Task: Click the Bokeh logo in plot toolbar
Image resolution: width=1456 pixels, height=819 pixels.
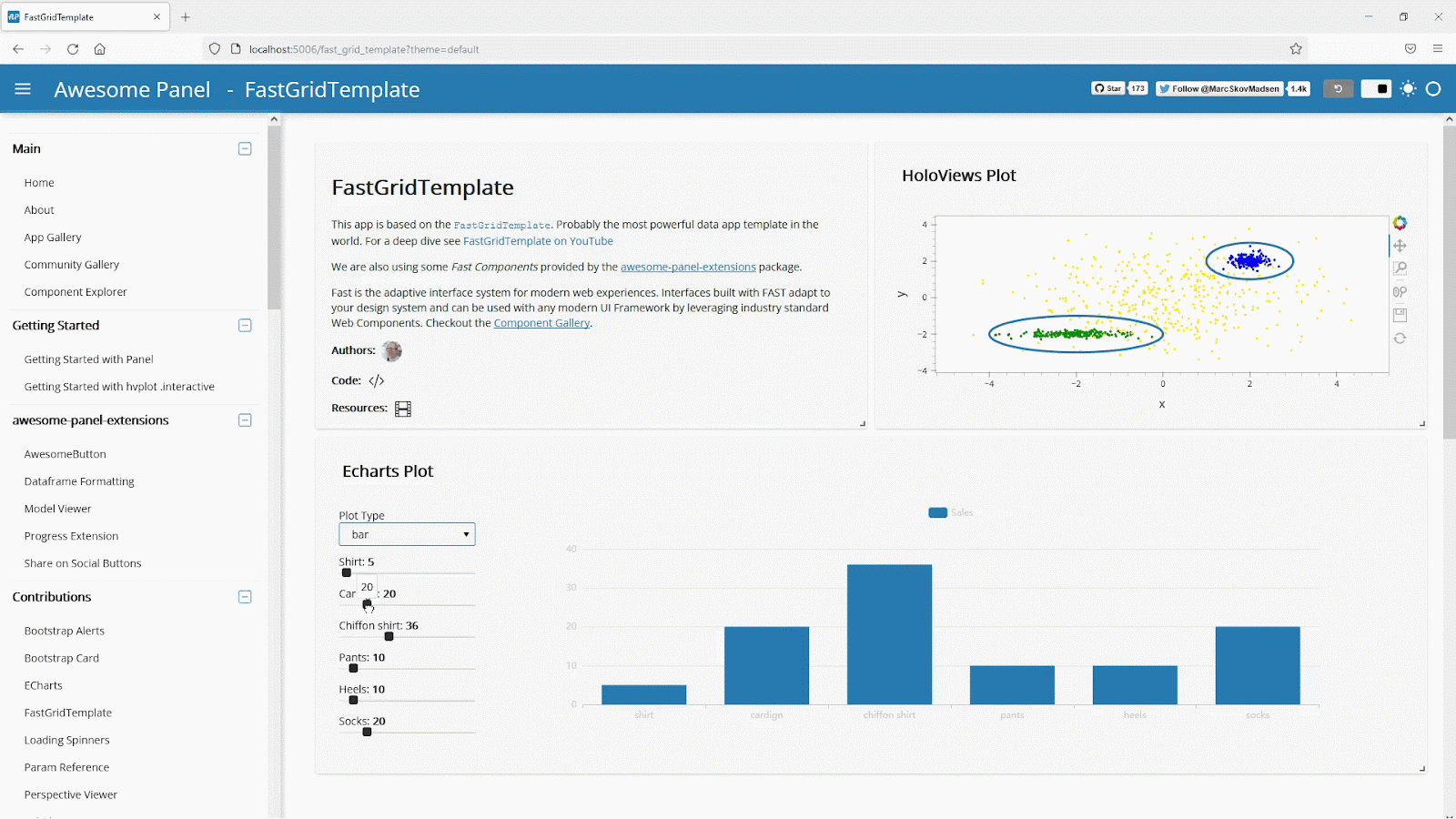Action: pyautogui.click(x=1400, y=223)
